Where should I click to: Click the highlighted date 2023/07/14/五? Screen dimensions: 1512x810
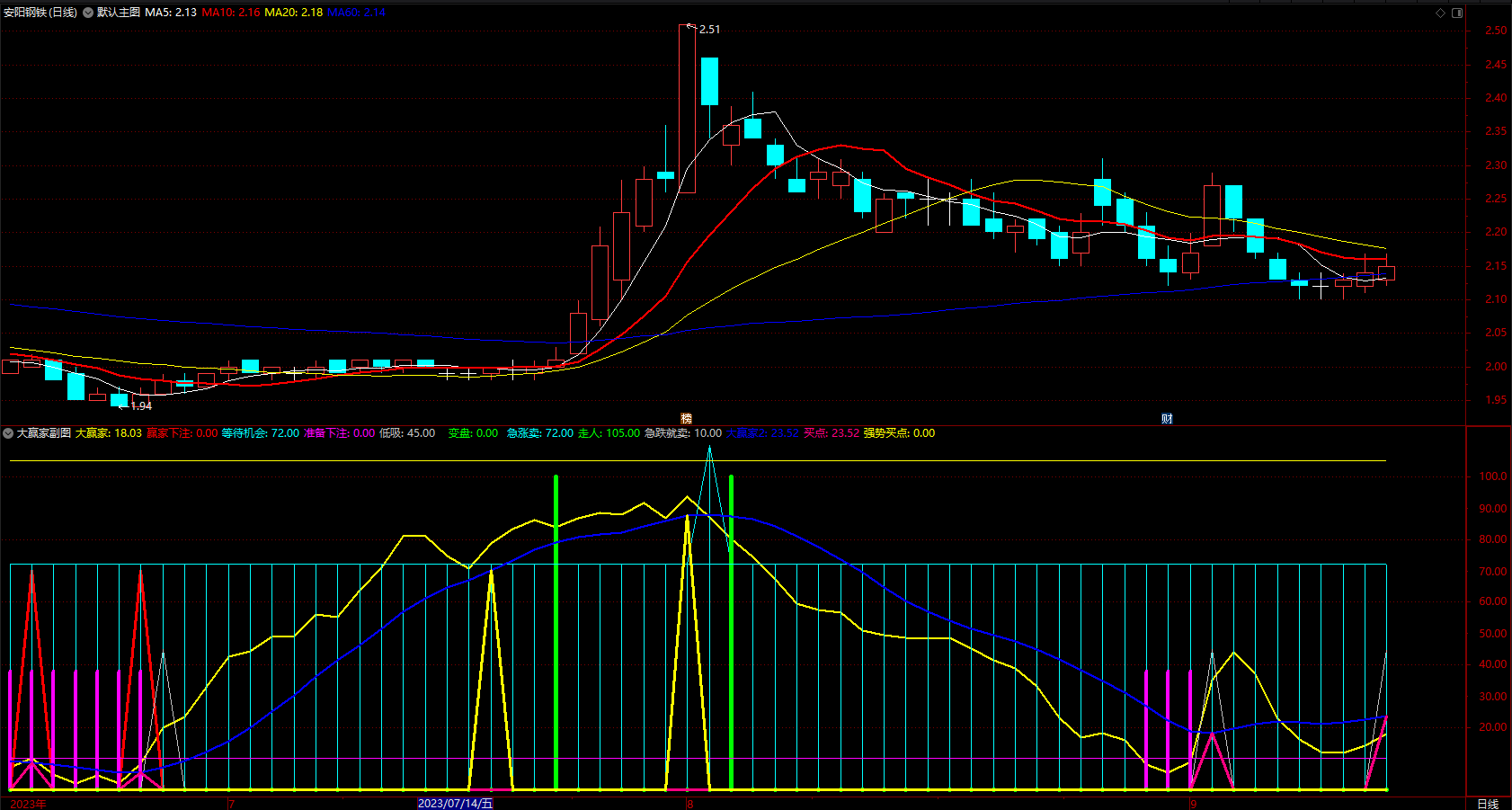[x=456, y=804]
